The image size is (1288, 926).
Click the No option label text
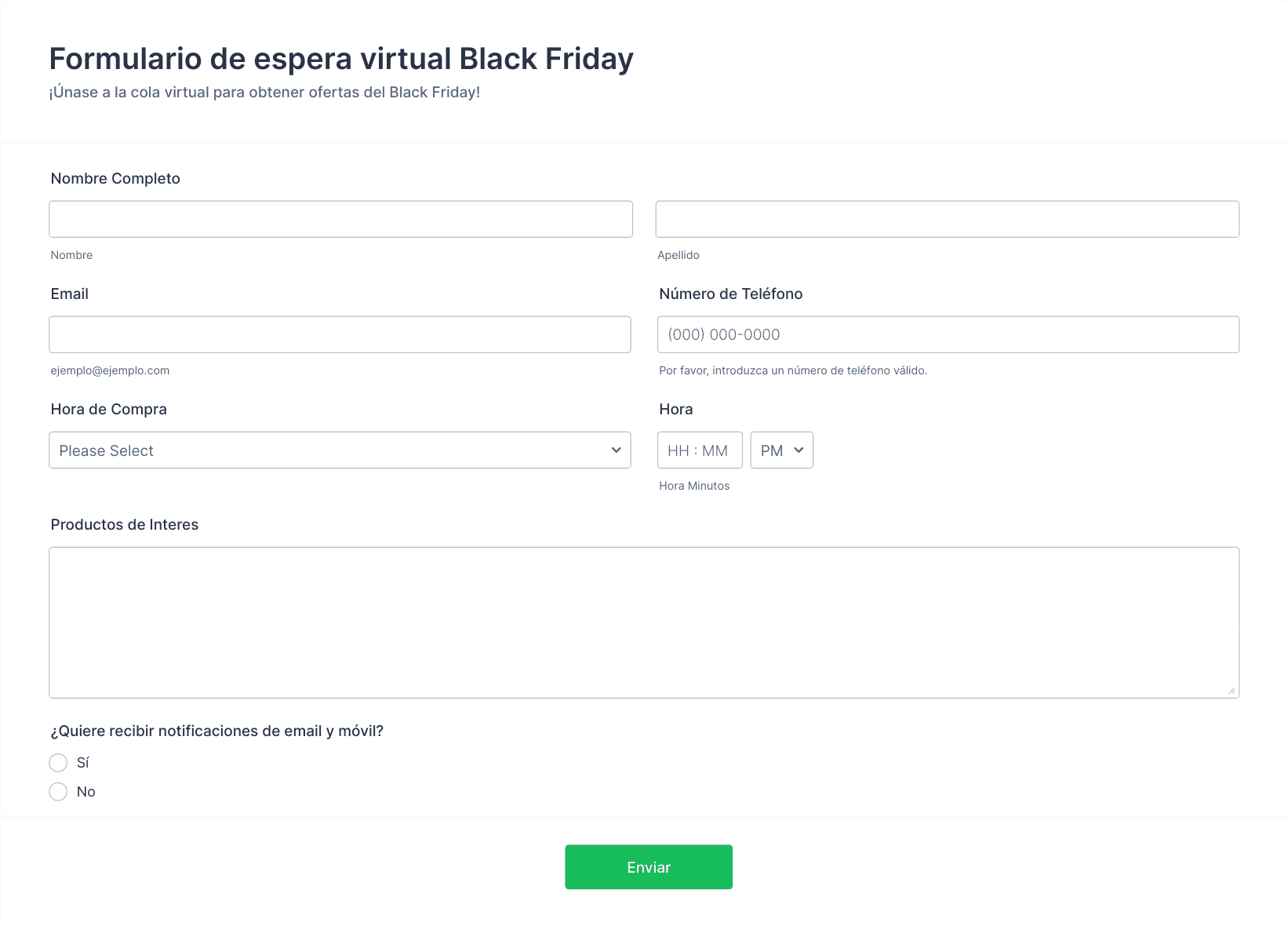[86, 792]
